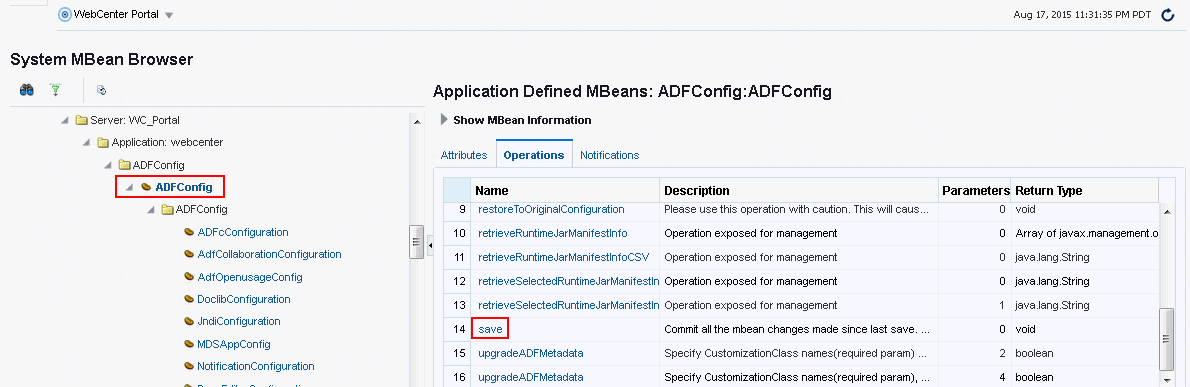Switch to the Notifications tab
1190x387 pixels.
click(609, 155)
